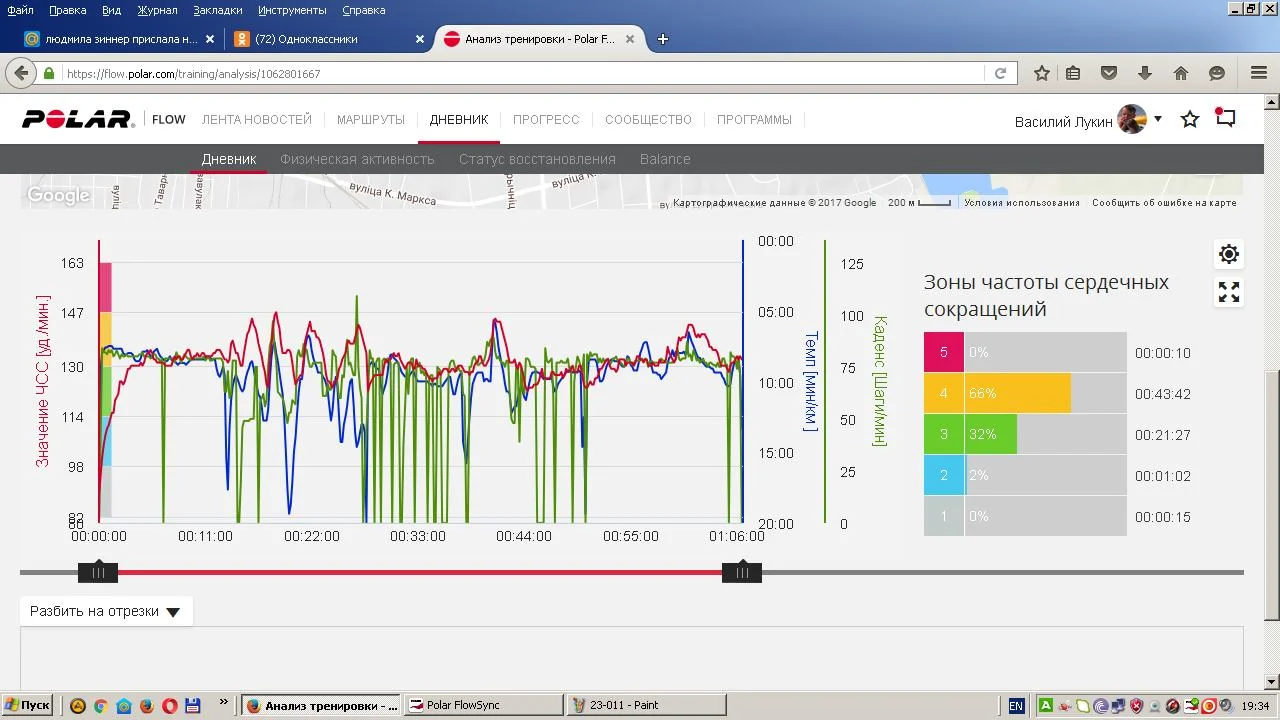Click the floppy disk quick launch icon
1280x720 pixels.
pos(193,705)
